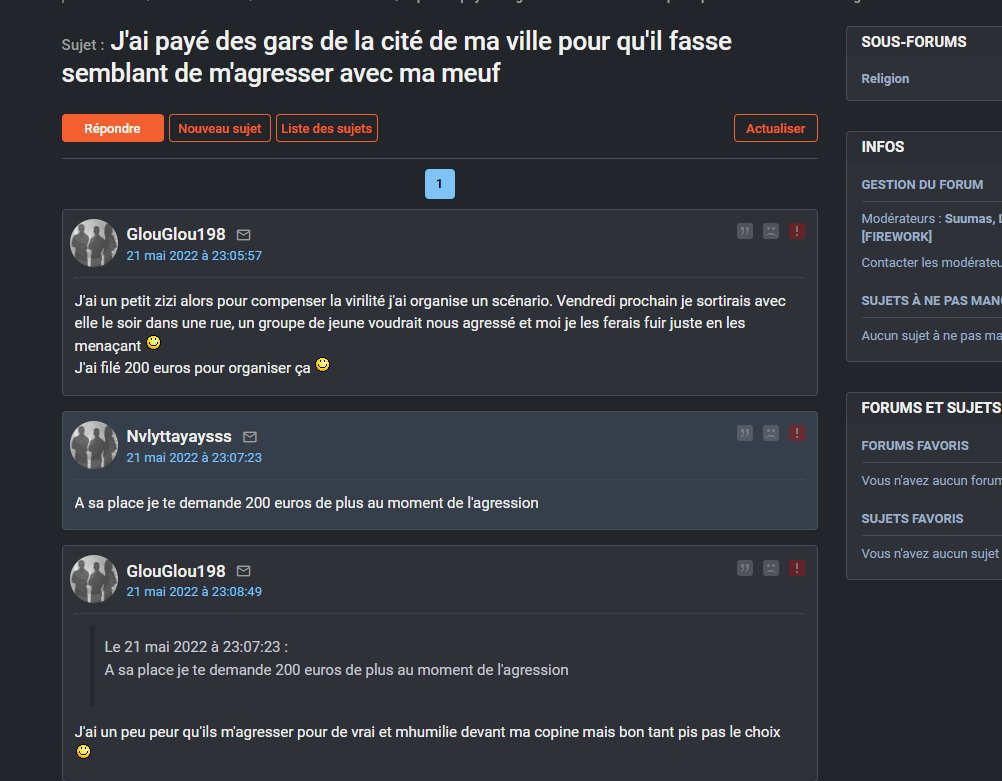The width and height of the screenshot is (1002, 781).
Task: Open Contacter les modérateurs link
Action: pyautogui.click(x=931, y=263)
